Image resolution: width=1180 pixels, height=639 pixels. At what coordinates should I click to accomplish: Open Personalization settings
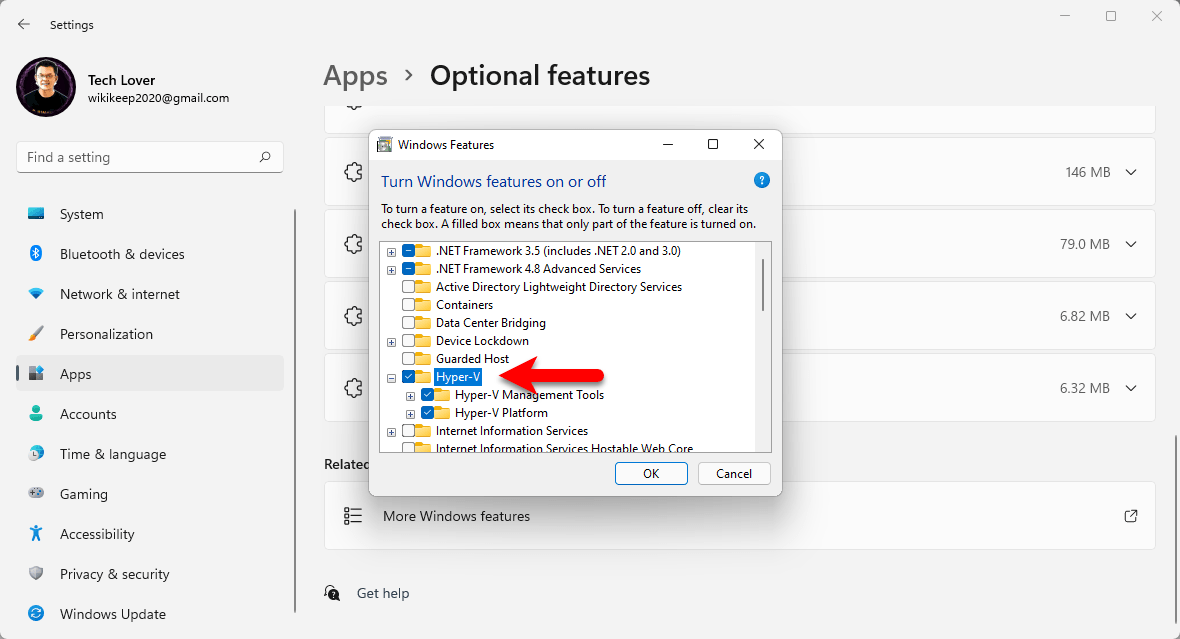[x=150, y=333]
